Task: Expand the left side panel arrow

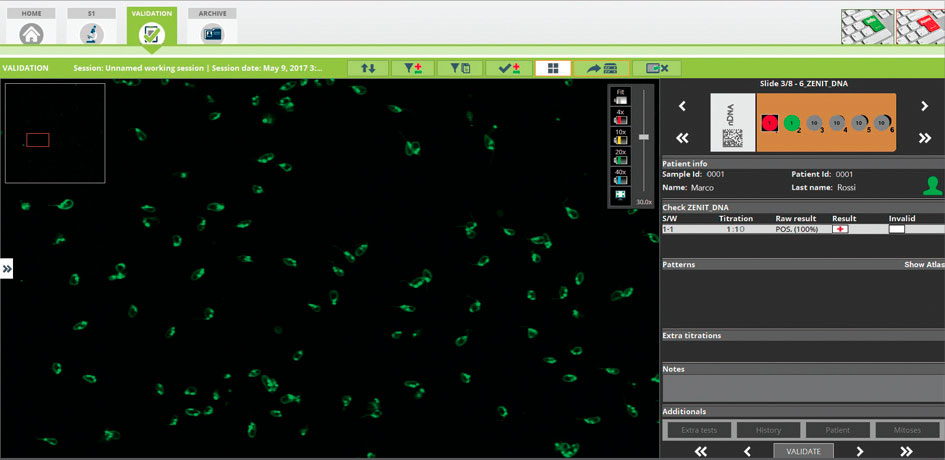Action: (x=7, y=269)
